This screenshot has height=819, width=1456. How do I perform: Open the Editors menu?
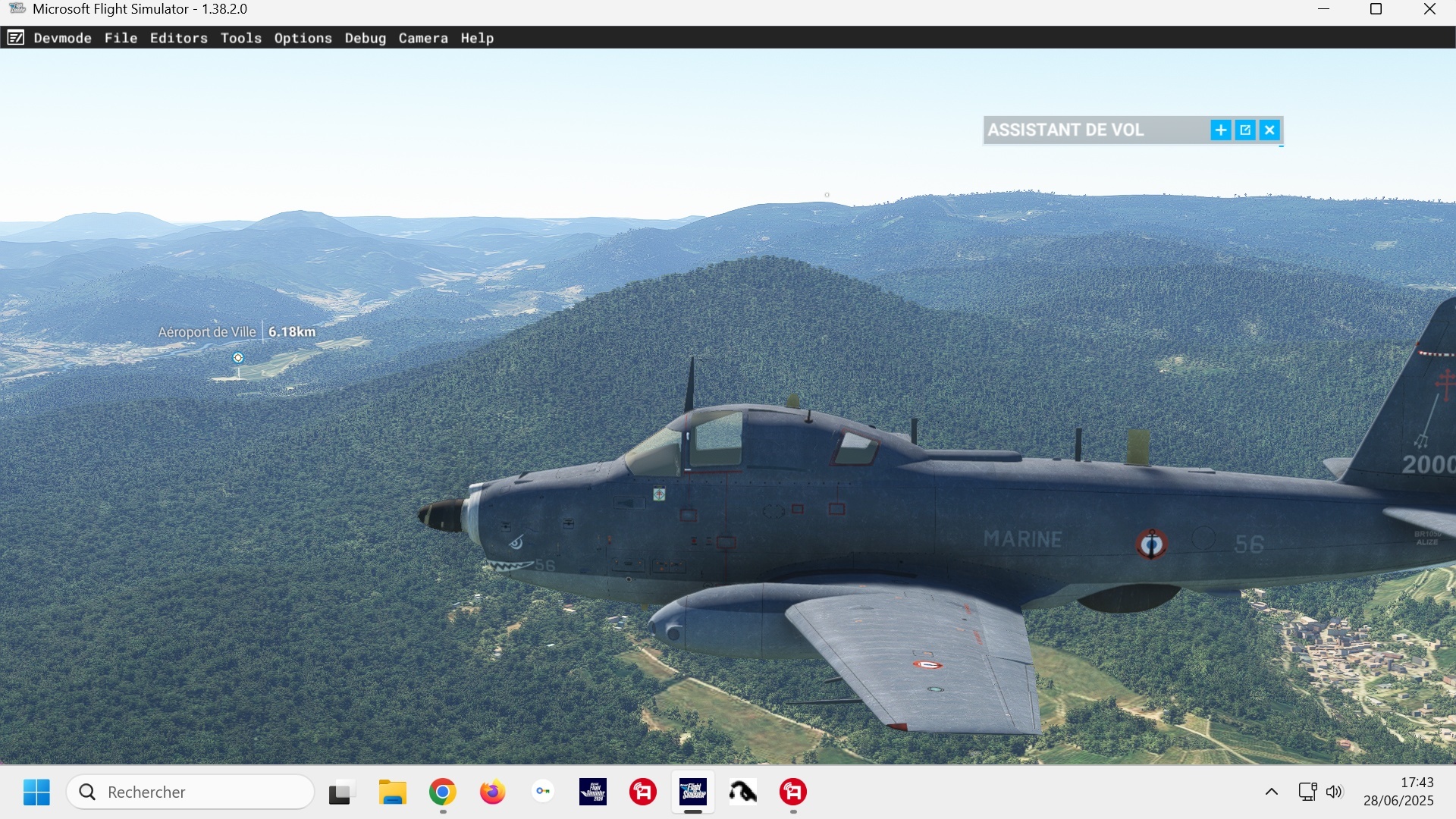tap(178, 38)
